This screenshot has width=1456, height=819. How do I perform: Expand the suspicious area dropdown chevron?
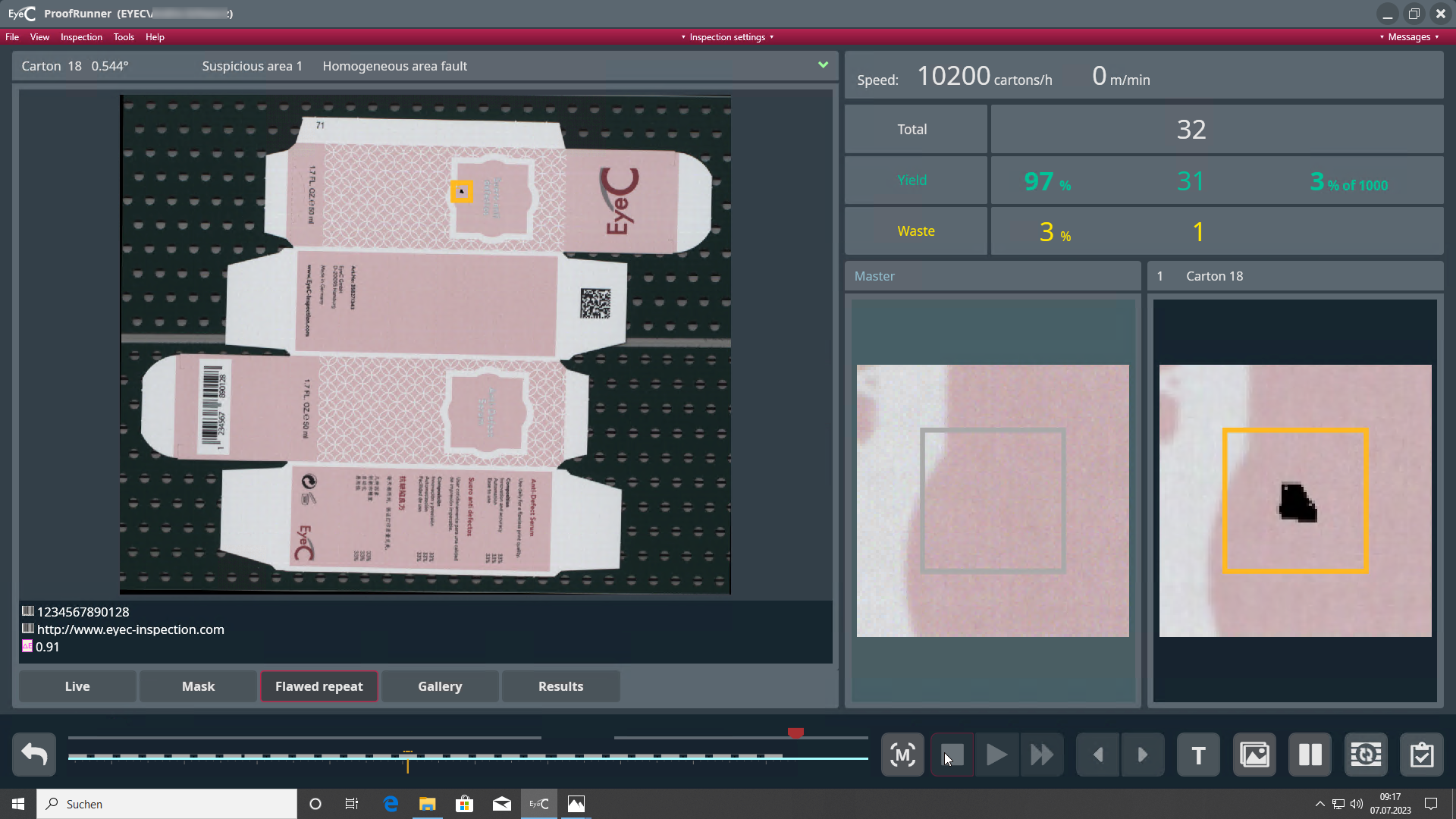click(823, 65)
